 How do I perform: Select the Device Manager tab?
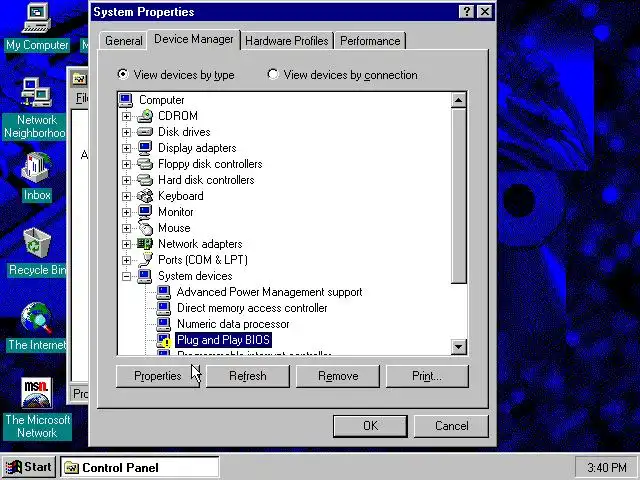193,39
